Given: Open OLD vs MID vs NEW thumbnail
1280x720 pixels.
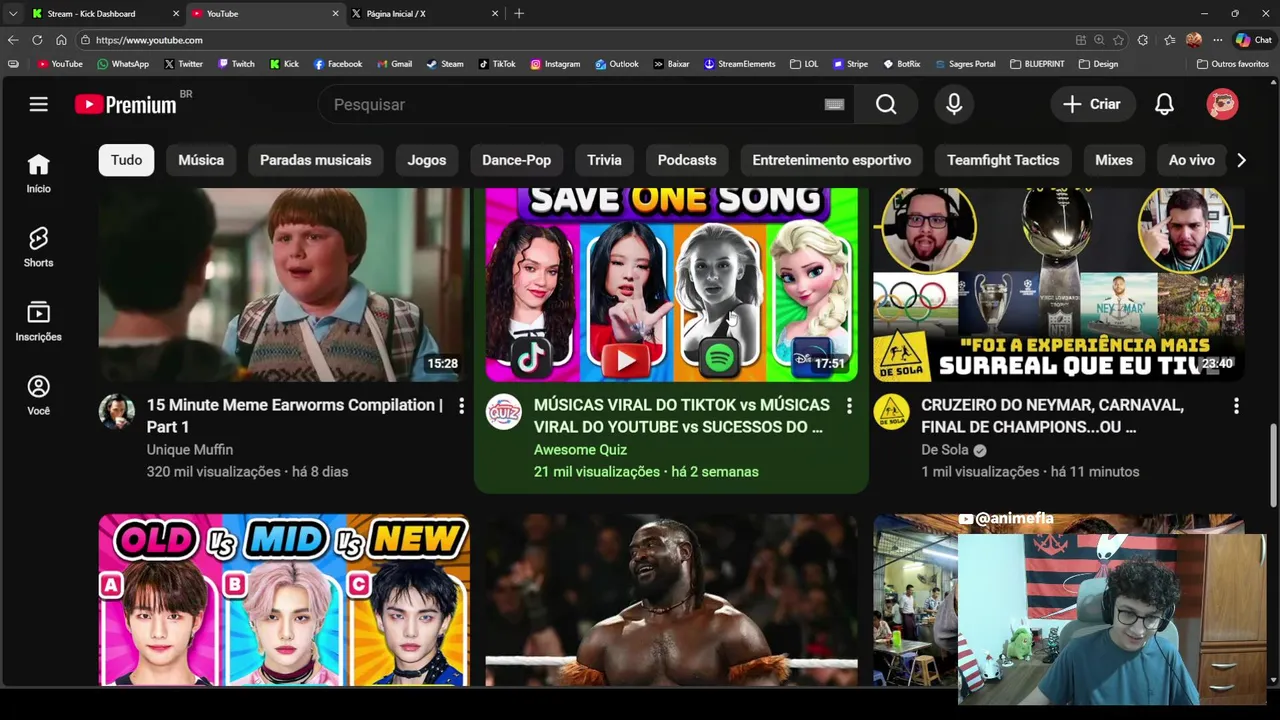Looking at the screenshot, I should [x=284, y=600].
